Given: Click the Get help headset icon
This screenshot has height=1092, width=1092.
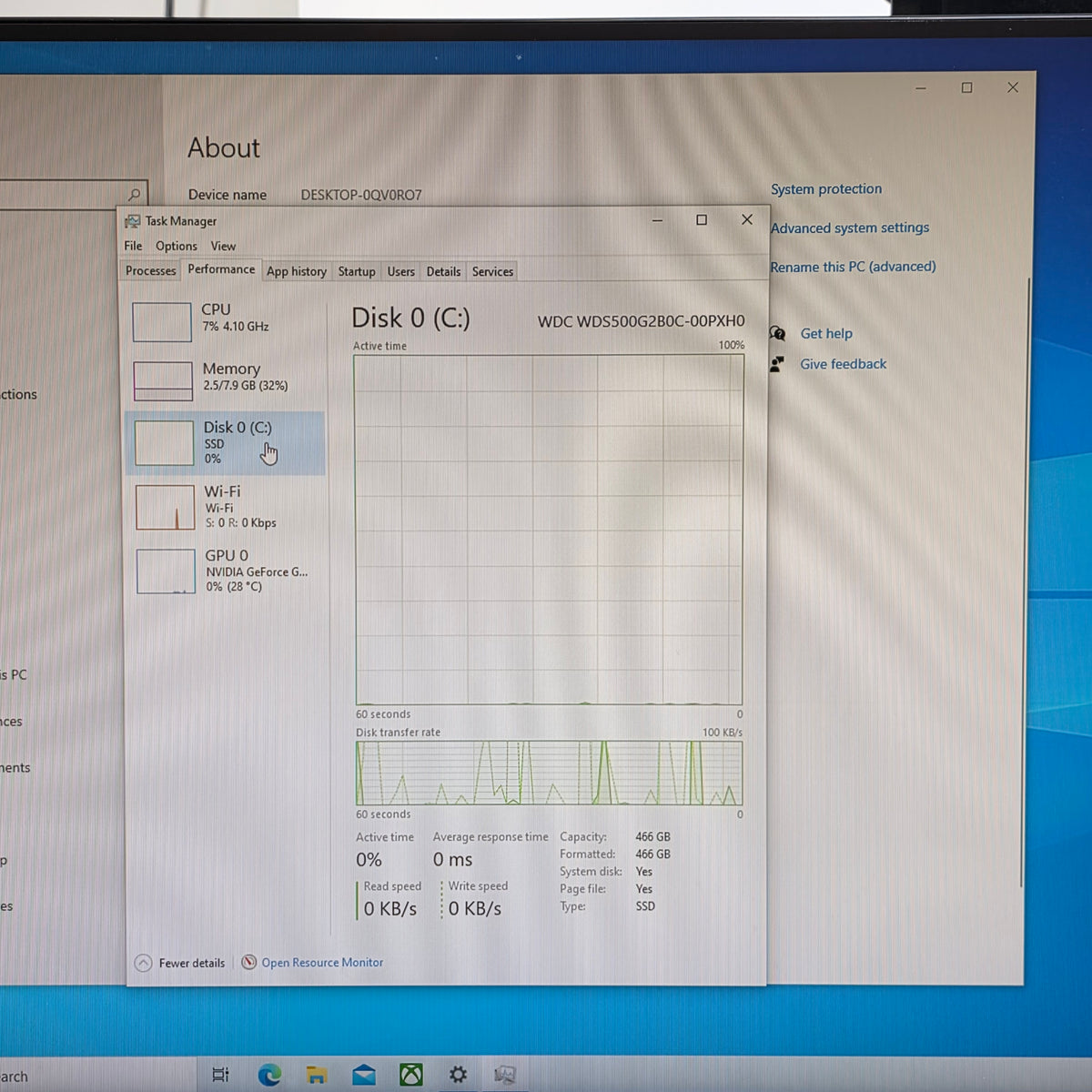Looking at the screenshot, I should pyautogui.click(x=777, y=333).
